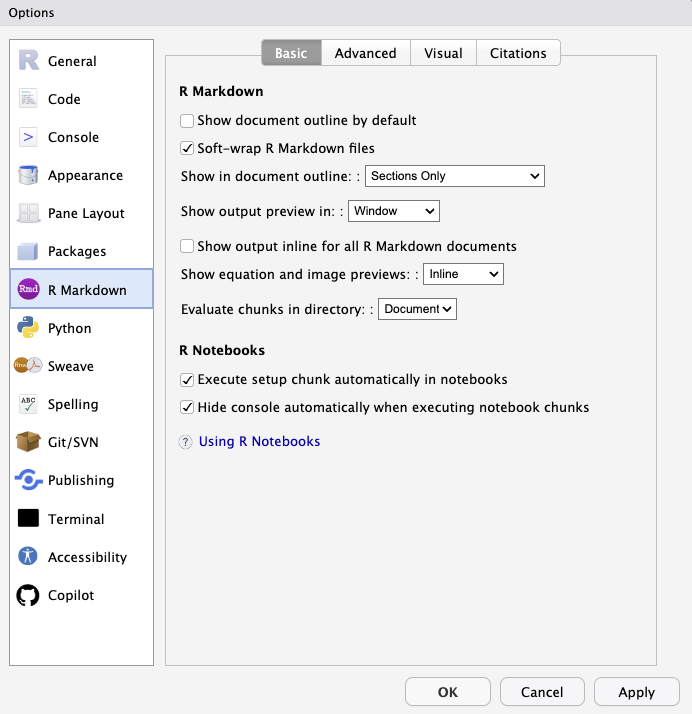Select the Python logo icon

click(28, 327)
